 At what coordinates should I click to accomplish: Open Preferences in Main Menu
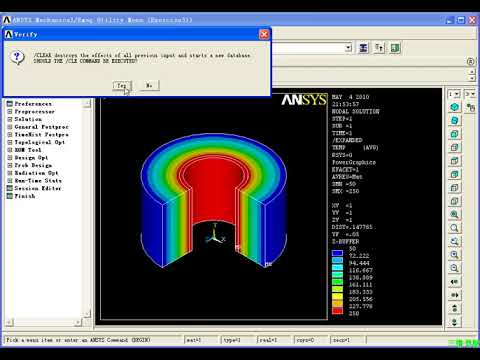coord(33,104)
